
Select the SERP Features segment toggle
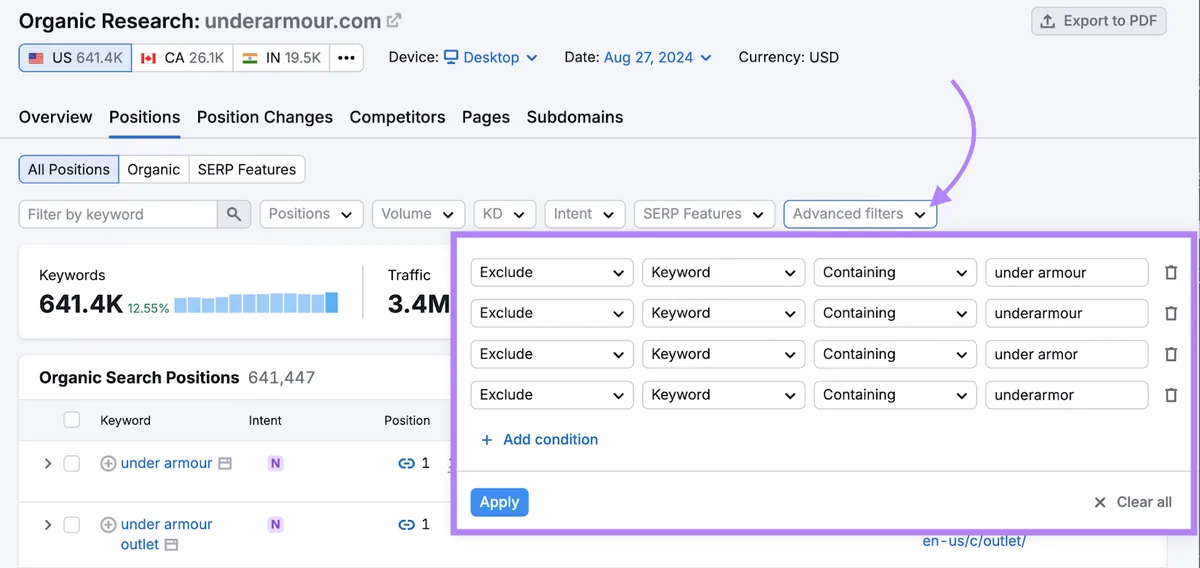pos(247,169)
